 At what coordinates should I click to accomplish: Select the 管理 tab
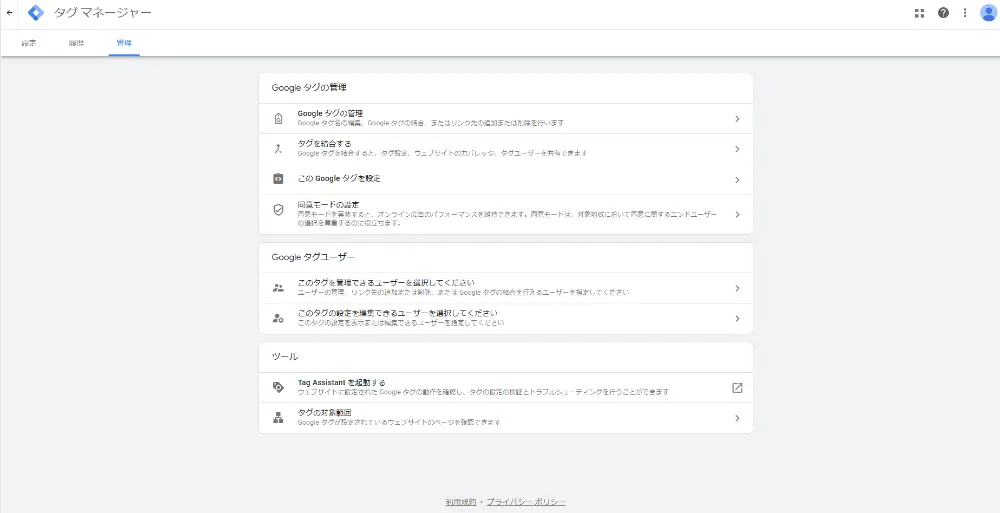124,43
